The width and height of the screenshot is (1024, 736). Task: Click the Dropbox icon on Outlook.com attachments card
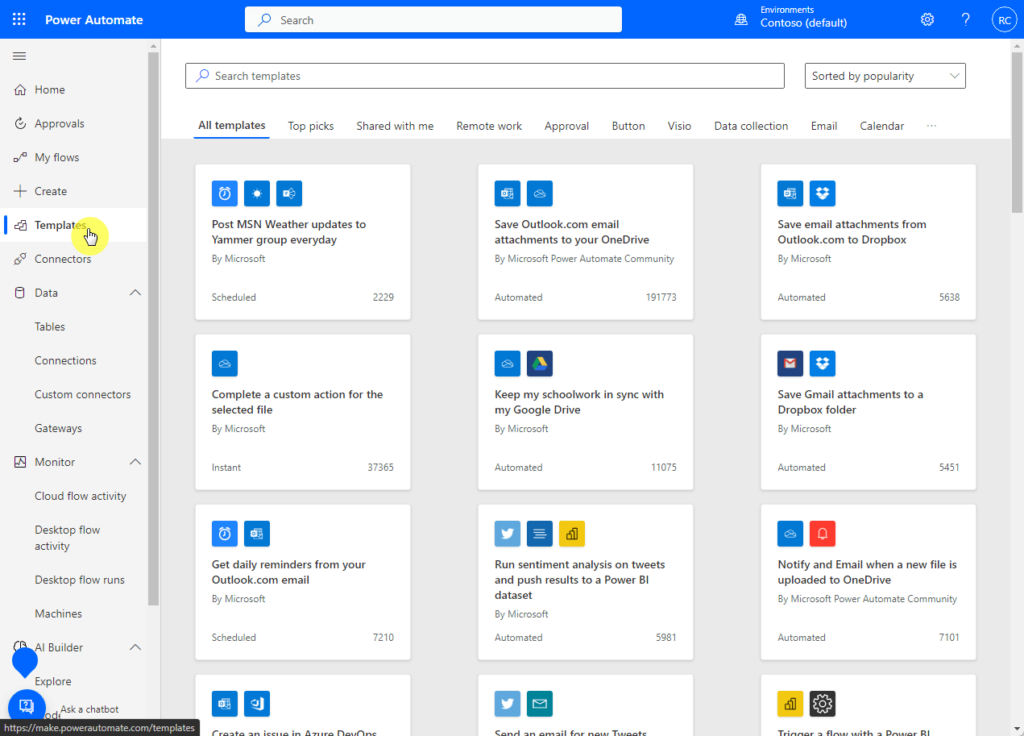click(x=822, y=193)
